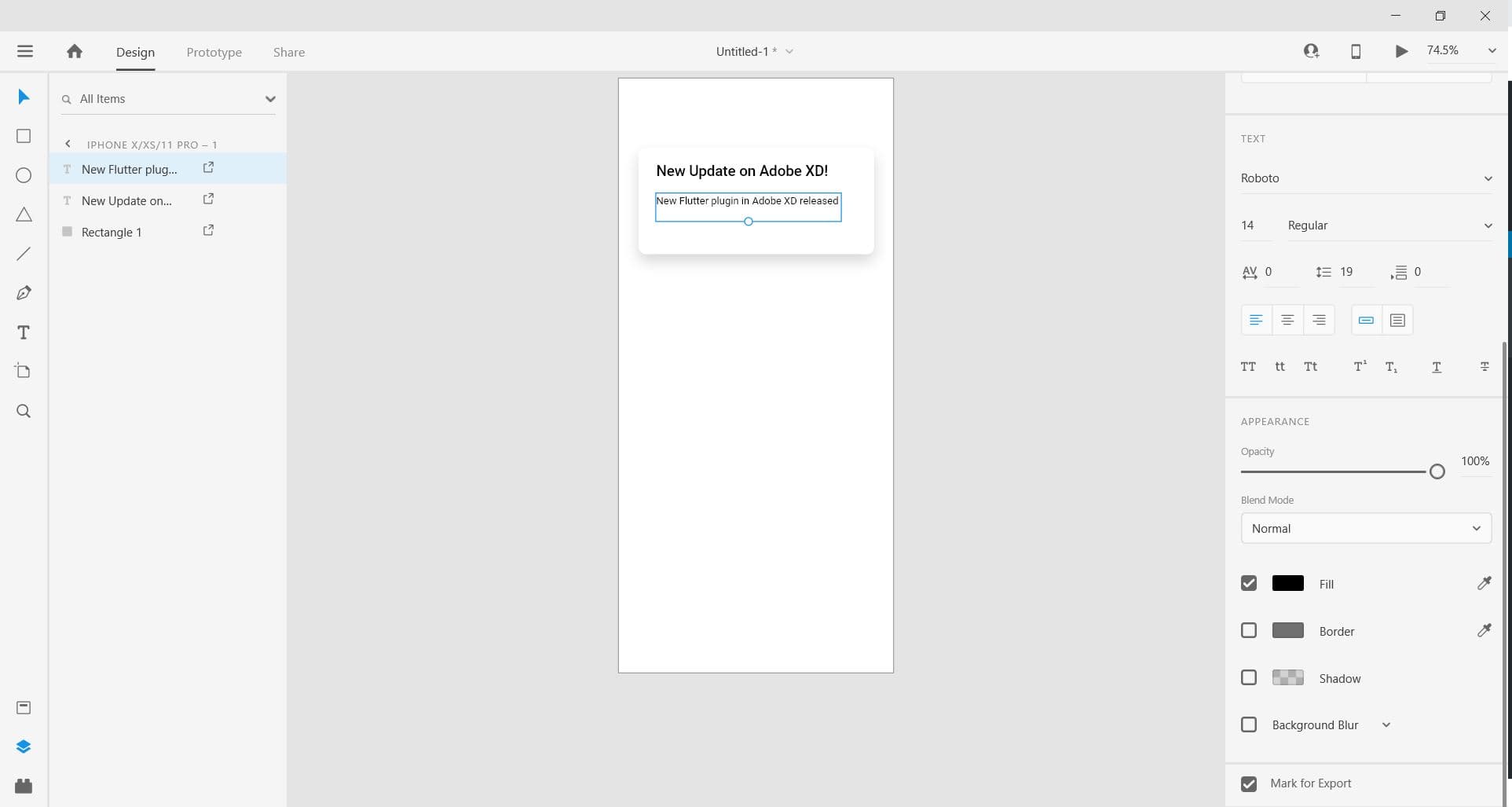
Task: Enable the Border checkbox
Action: [x=1249, y=630]
